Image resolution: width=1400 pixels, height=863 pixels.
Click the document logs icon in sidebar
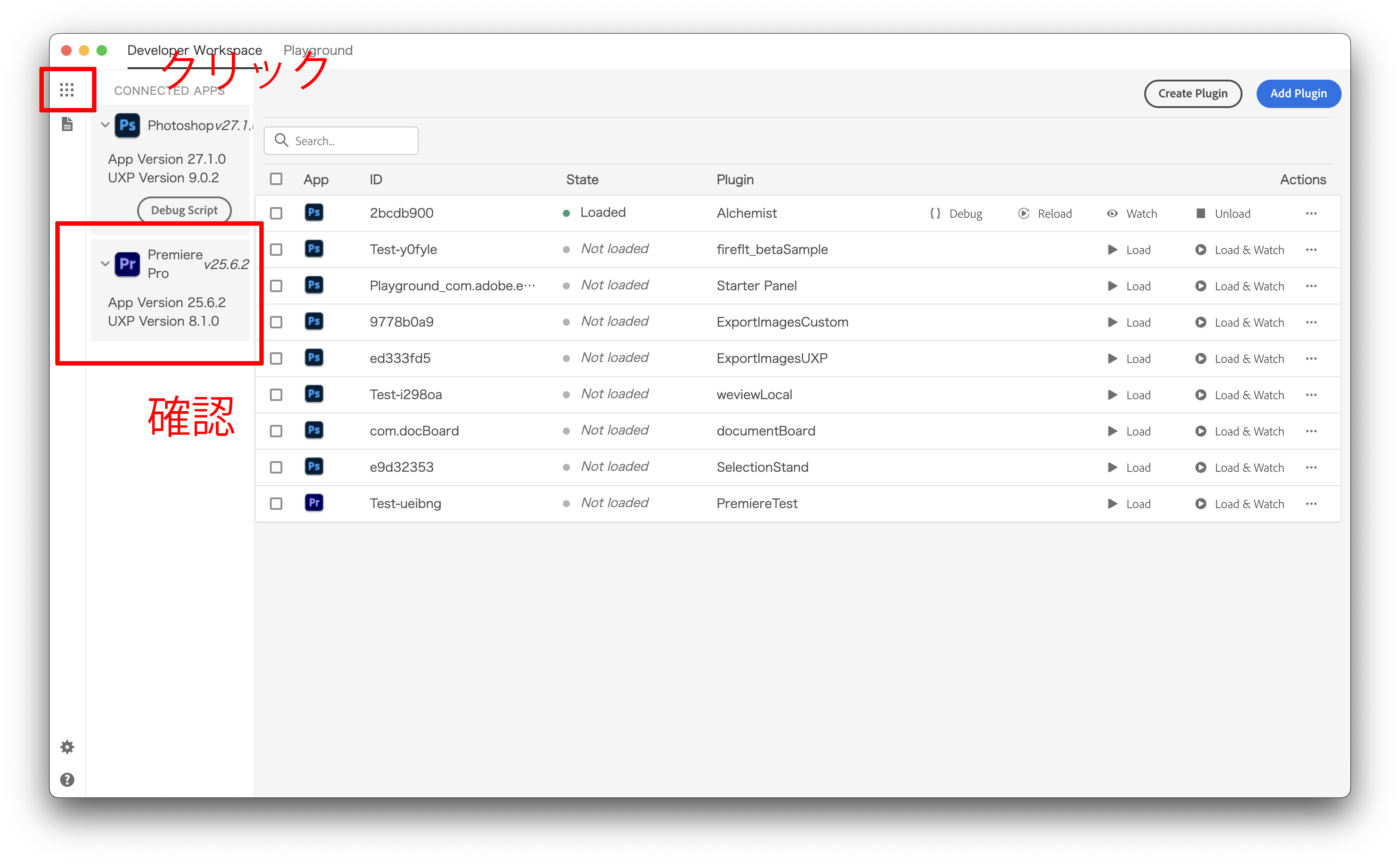coord(67,124)
